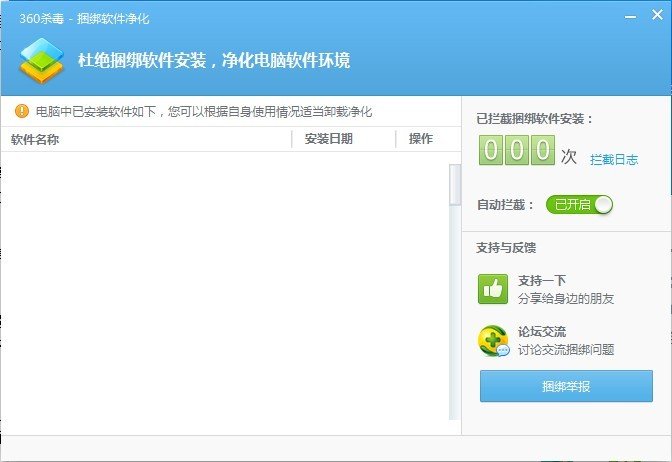Click 分享给身边的朋友 text
Image resolution: width=672 pixels, height=462 pixels.
click(x=566, y=298)
